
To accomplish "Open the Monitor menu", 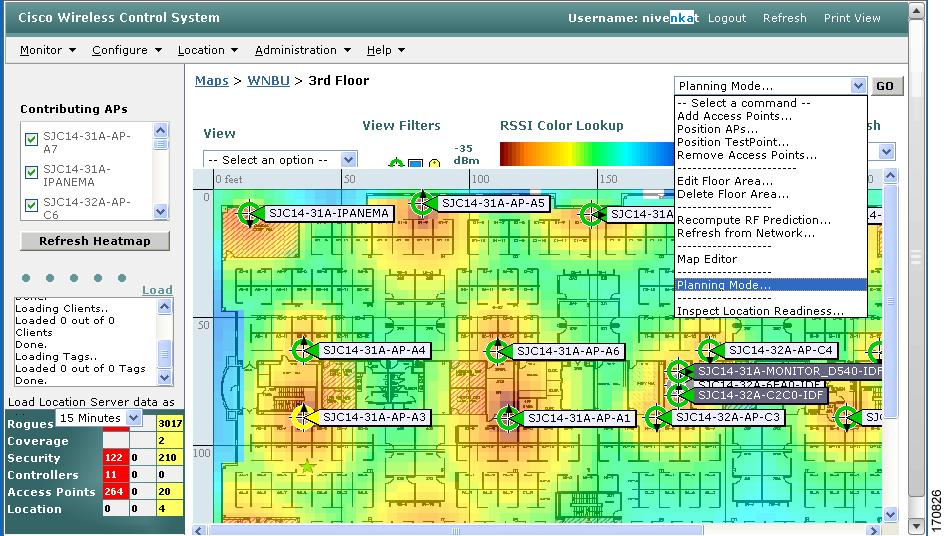I will tap(48, 50).
